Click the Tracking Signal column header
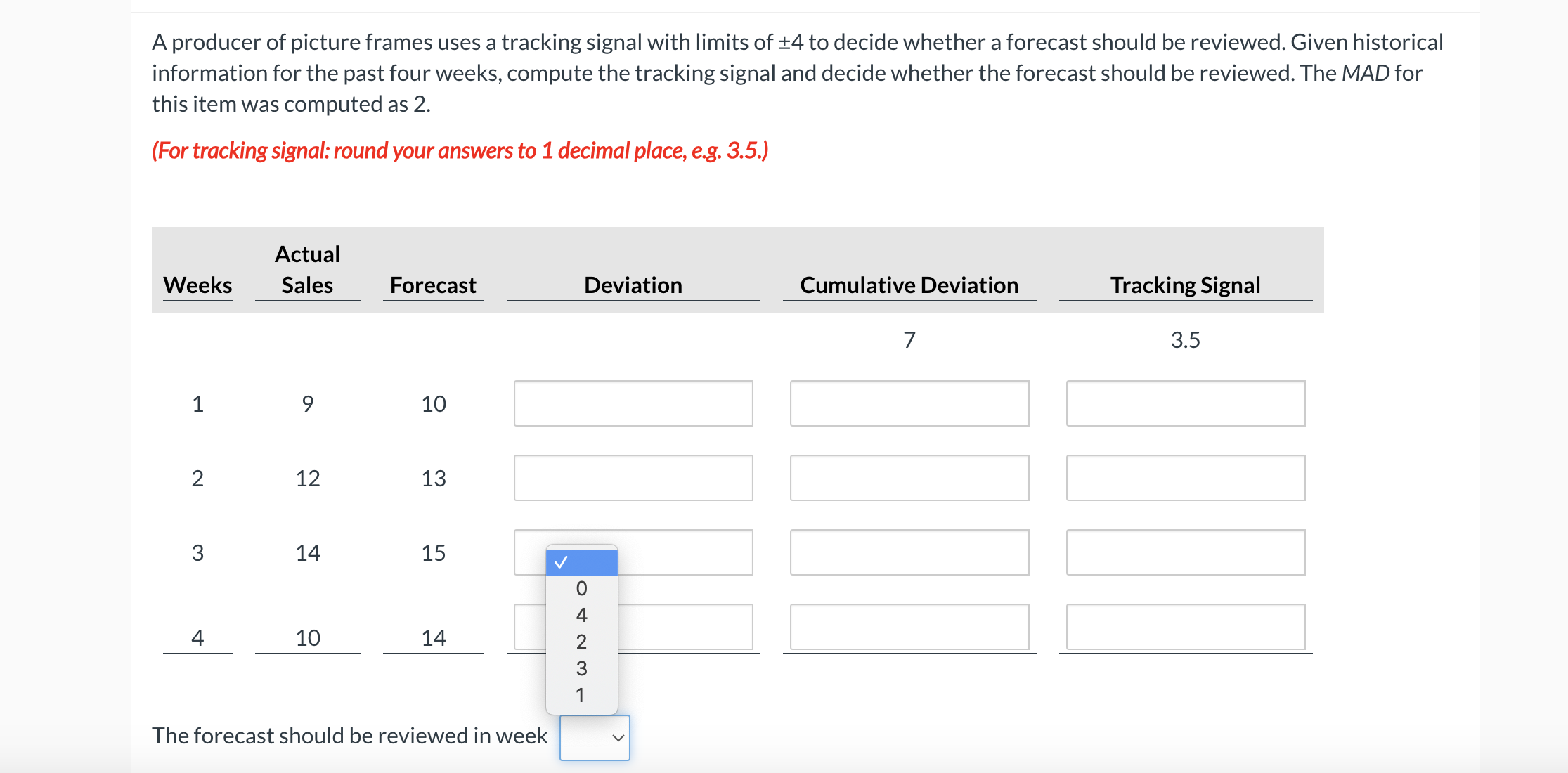The image size is (1568, 773). [1186, 285]
